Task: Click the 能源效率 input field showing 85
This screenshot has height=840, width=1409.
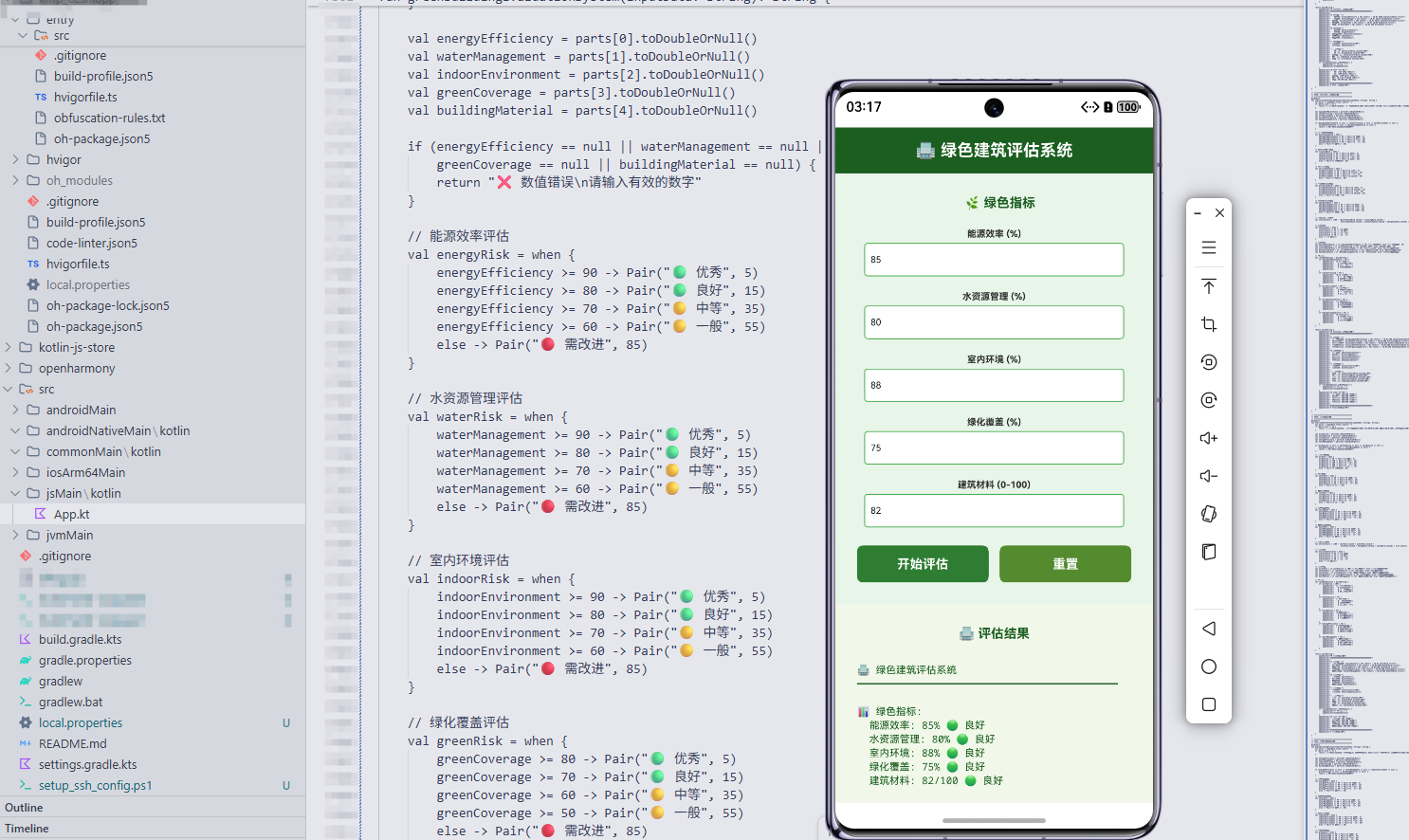Action: [x=994, y=259]
